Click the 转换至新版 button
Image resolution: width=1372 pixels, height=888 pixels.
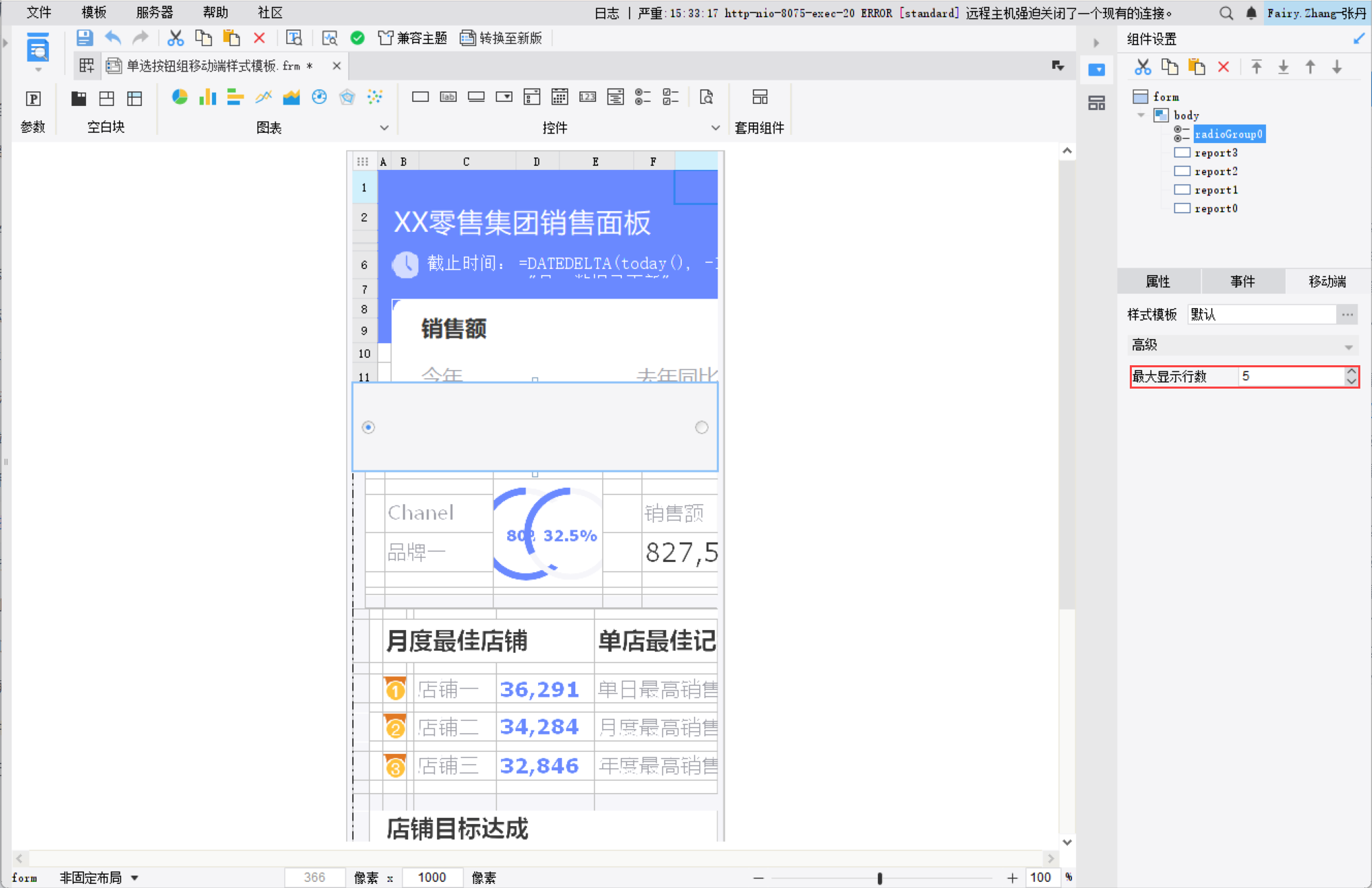(501, 38)
